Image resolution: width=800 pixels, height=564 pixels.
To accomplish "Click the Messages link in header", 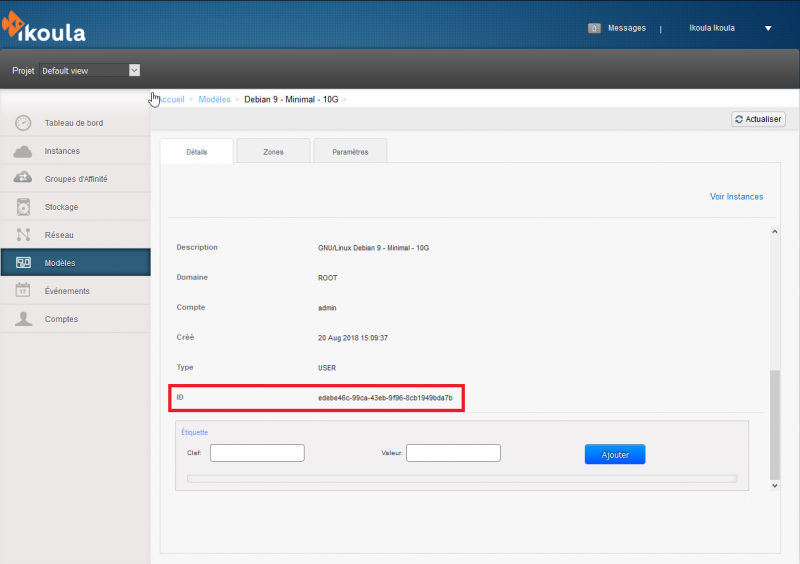I will coord(627,28).
